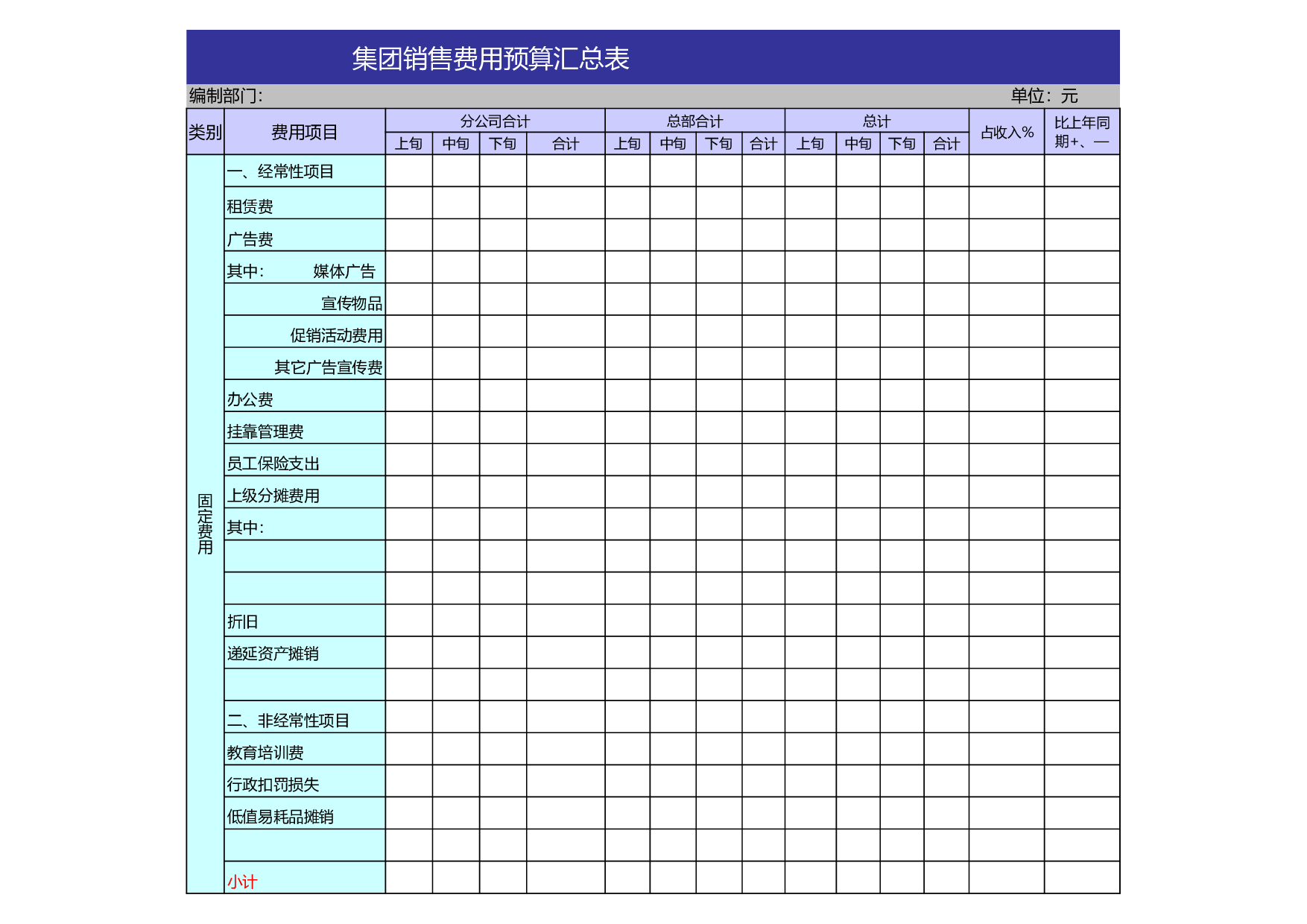The height and width of the screenshot is (924, 1307).
Task: Select 中旬 under 总计
Action: click(858, 144)
